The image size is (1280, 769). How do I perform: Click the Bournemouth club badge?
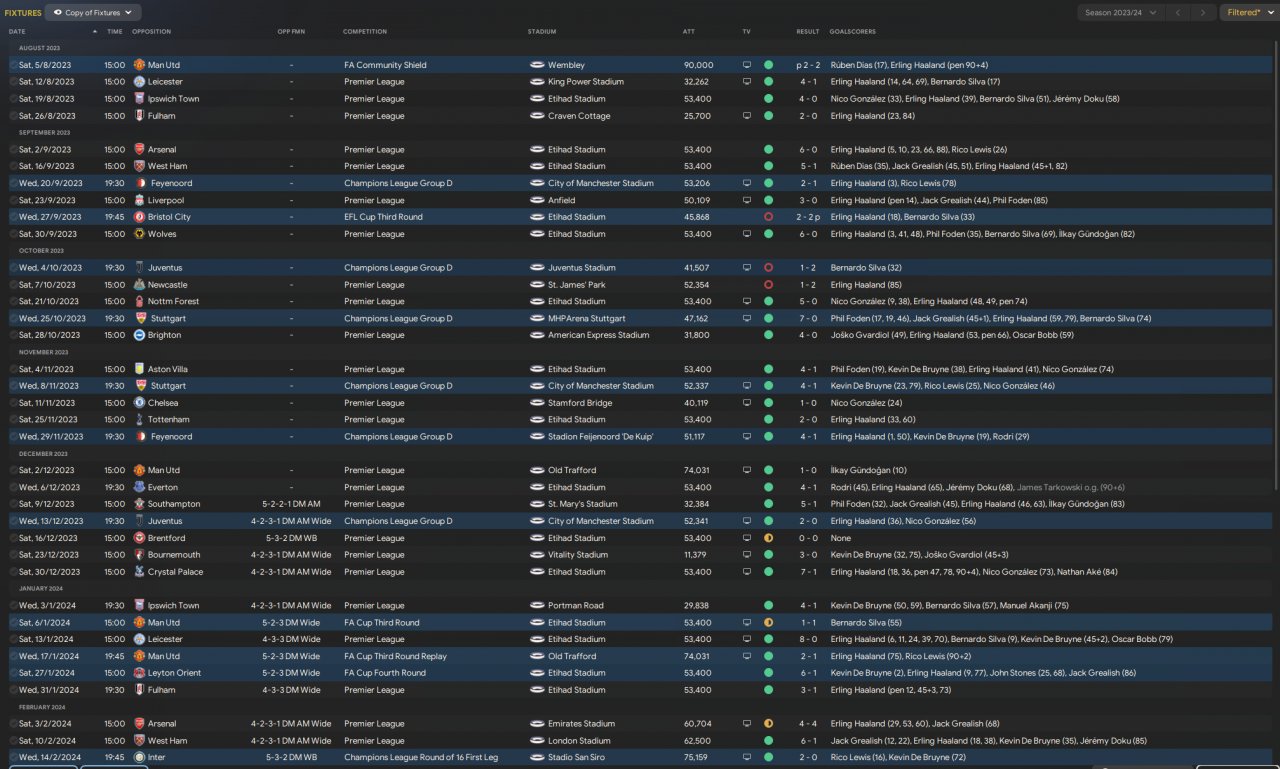(x=138, y=555)
